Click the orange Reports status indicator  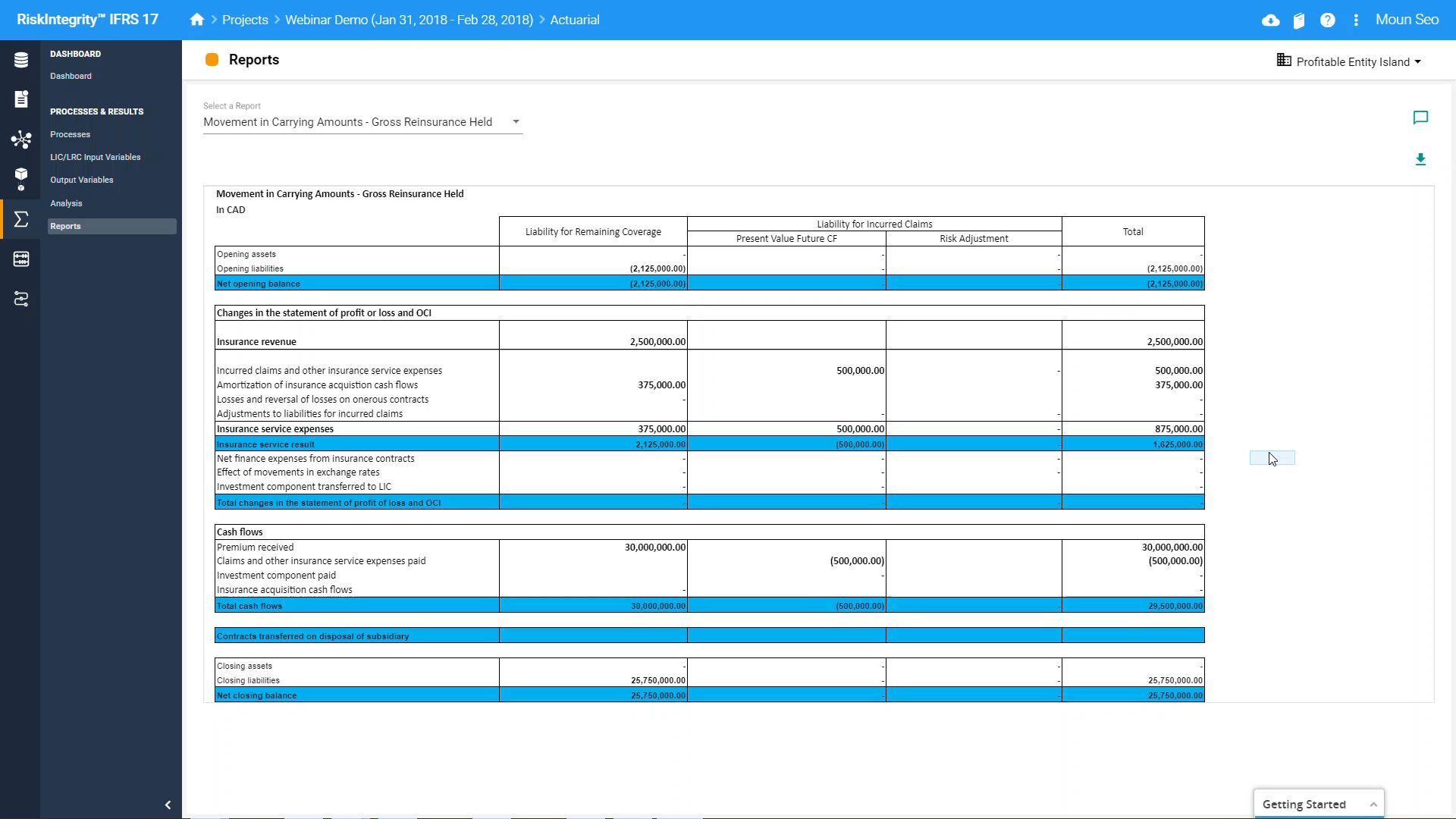[212, 60]
